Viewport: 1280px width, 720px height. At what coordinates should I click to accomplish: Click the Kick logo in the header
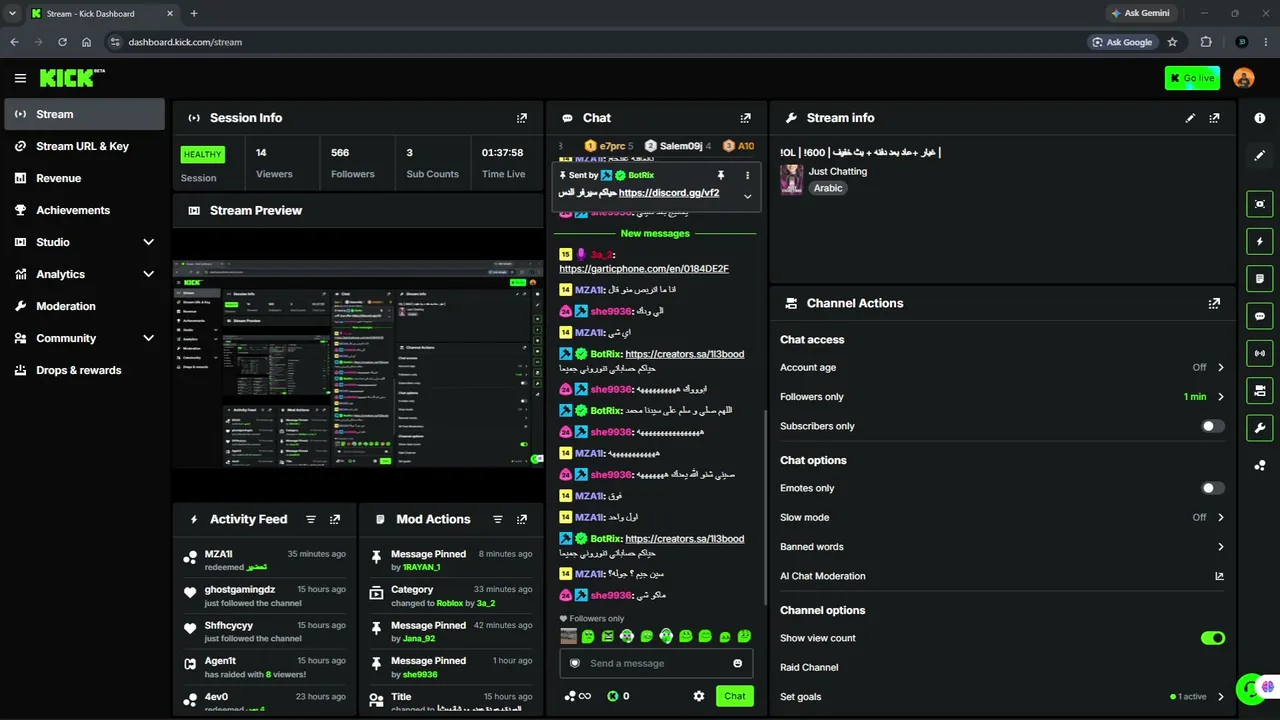coord(72,78)
